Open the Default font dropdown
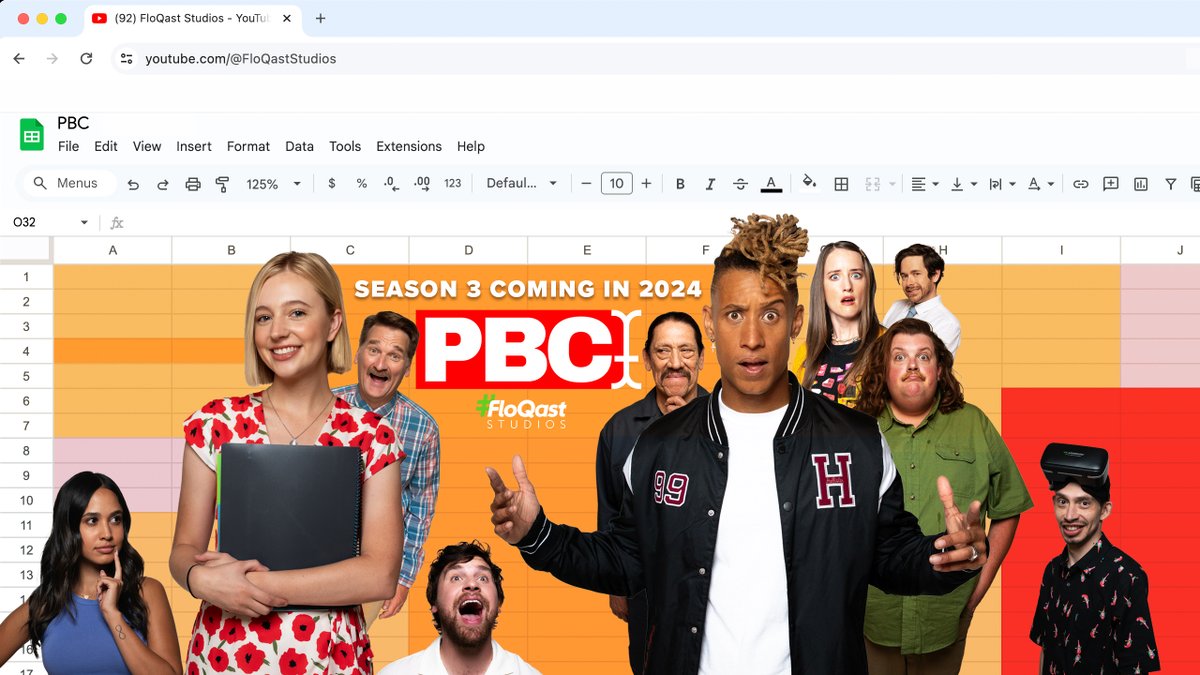 pos(521,184)
